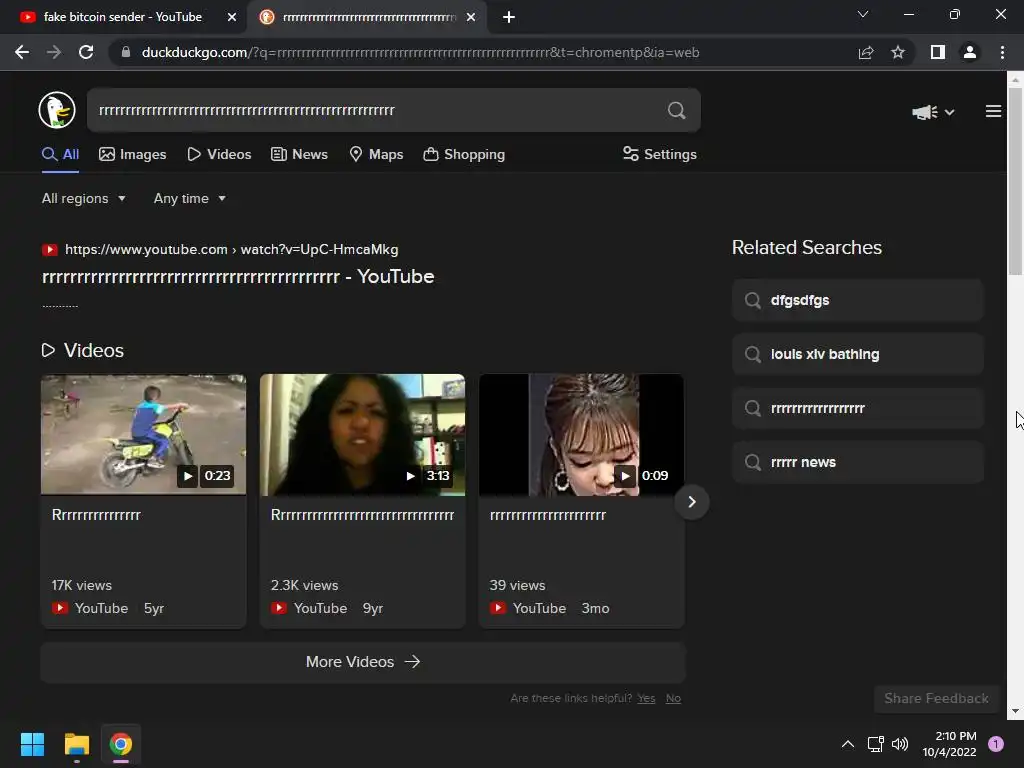Expand the All regions filter
This screenshot has height=768, width=1024.
[x=84, y=198]
